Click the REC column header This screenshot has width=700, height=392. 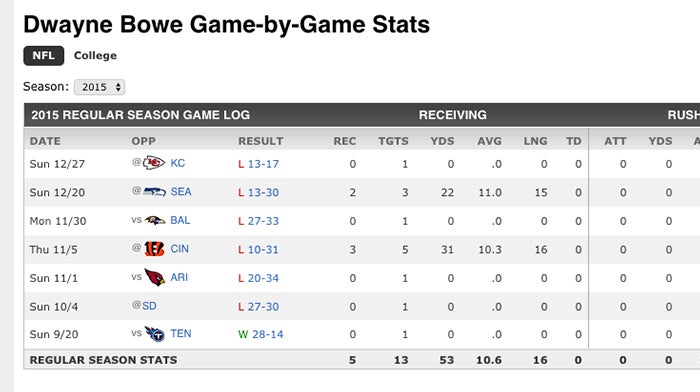pyautogui.click(x=345, y=141)
